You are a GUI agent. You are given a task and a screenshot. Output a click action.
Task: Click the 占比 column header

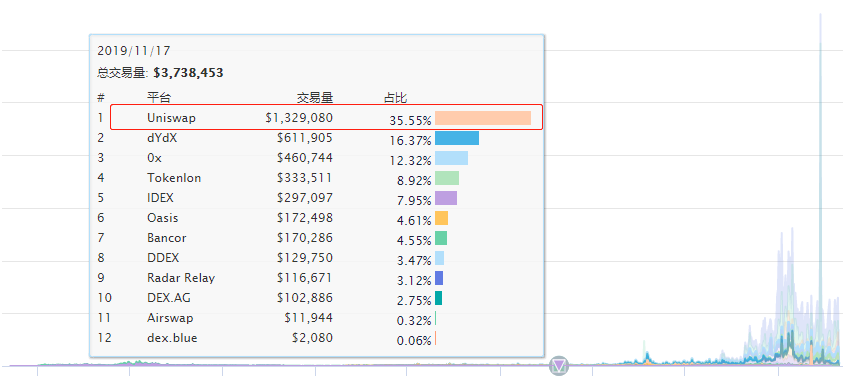tap(395, 98)
